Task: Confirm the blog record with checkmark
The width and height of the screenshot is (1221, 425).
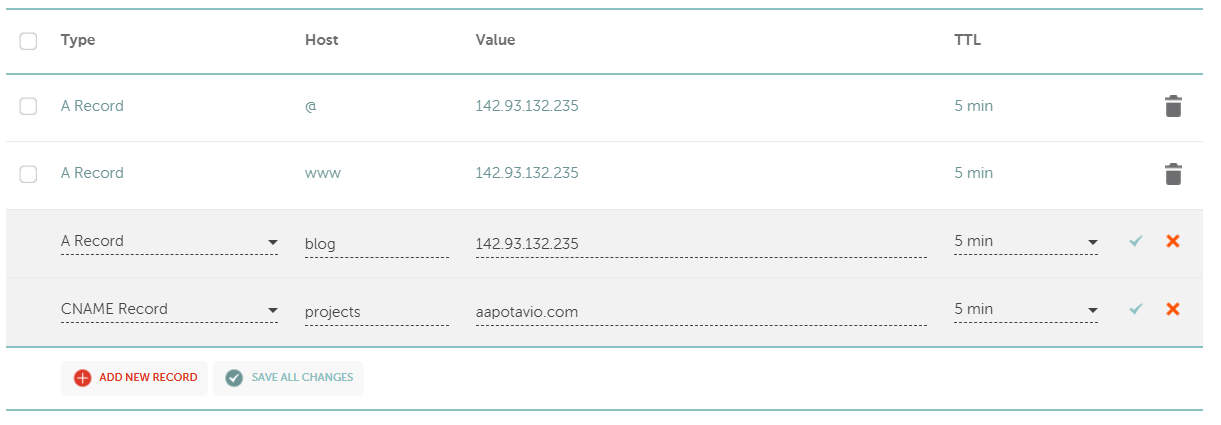Action: click(x=1135, y=241)
